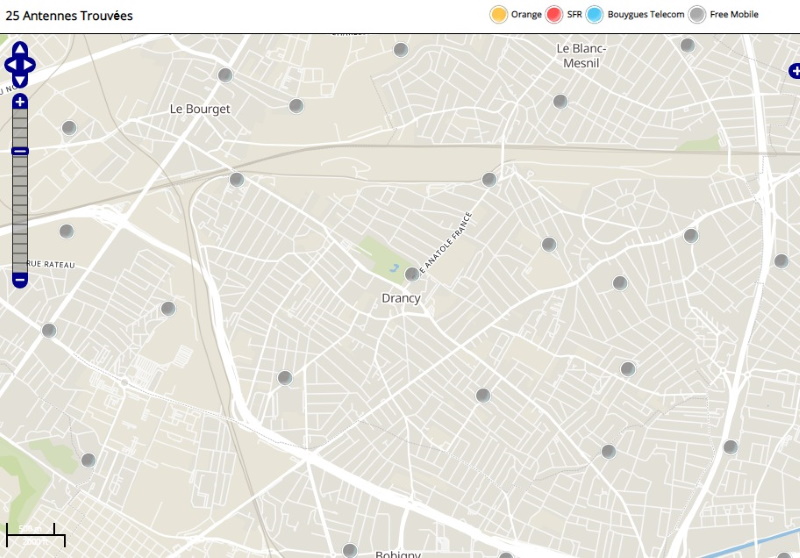800x558 pixels.
Task: Zoom in with the plus button
Action: pyautogui.click(x=20, y=102)
